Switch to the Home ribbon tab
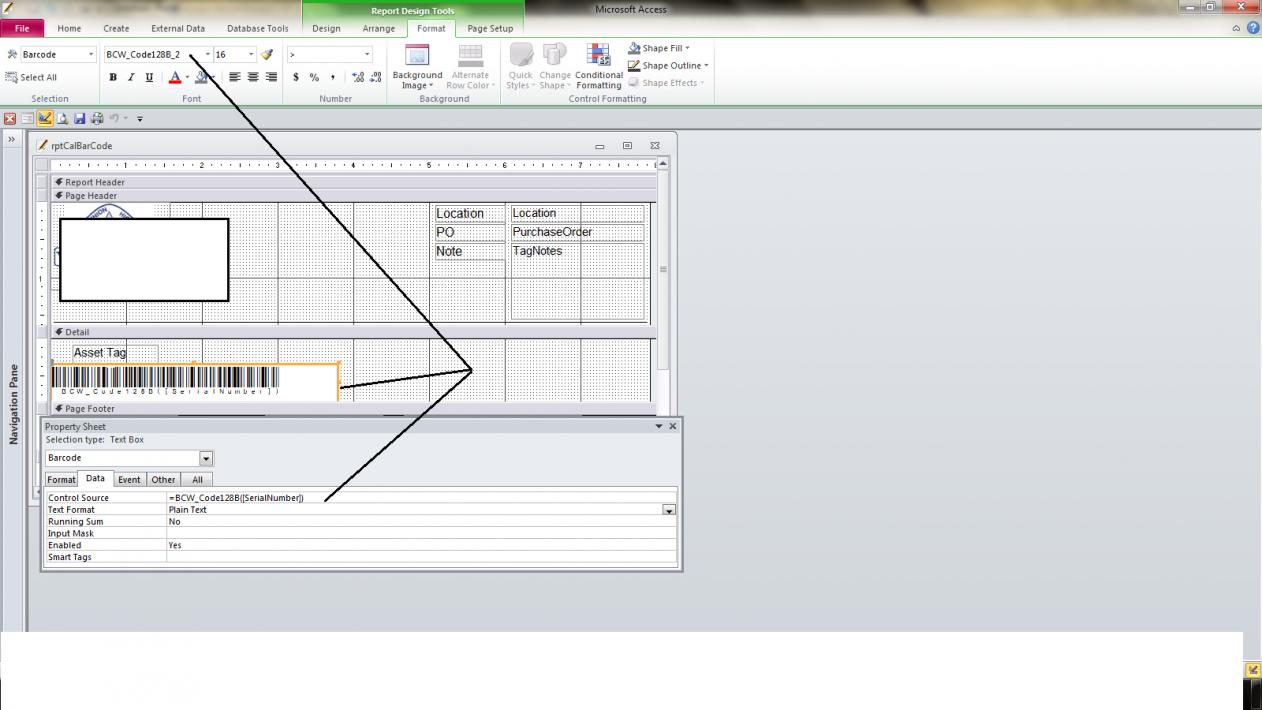 click(69, 28)
